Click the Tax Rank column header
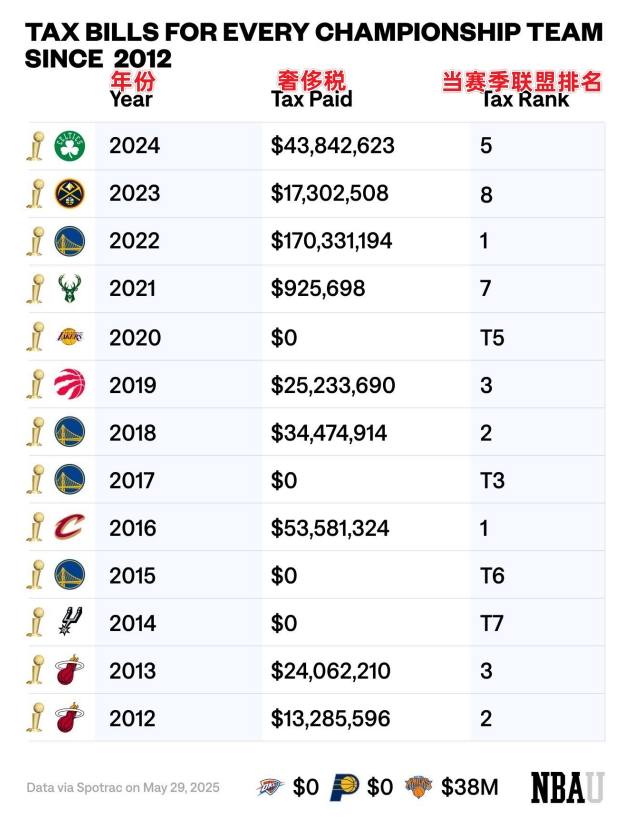 [525, 99]
